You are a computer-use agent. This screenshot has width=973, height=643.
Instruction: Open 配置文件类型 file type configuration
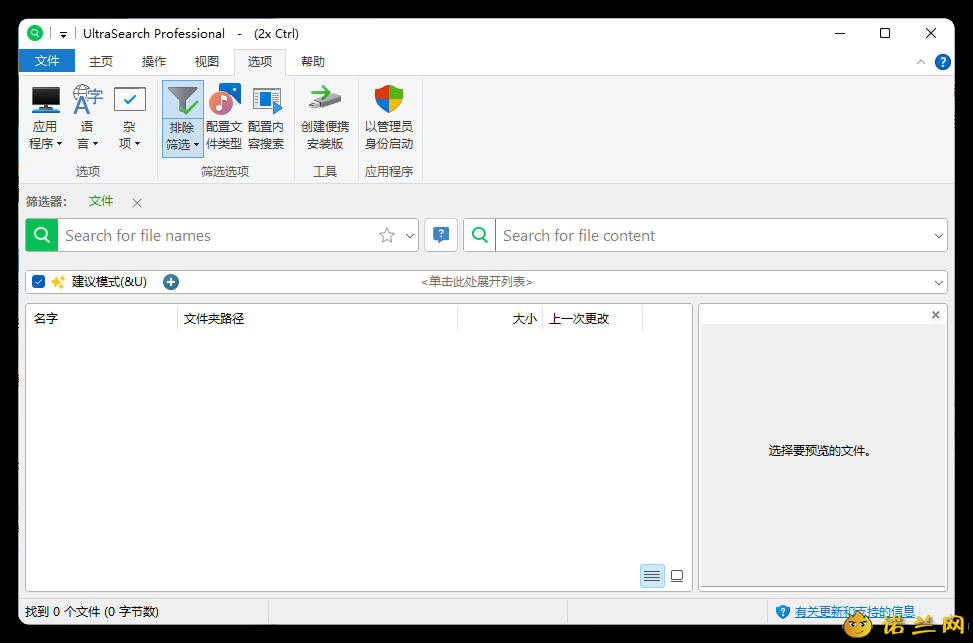pos(223,118)
